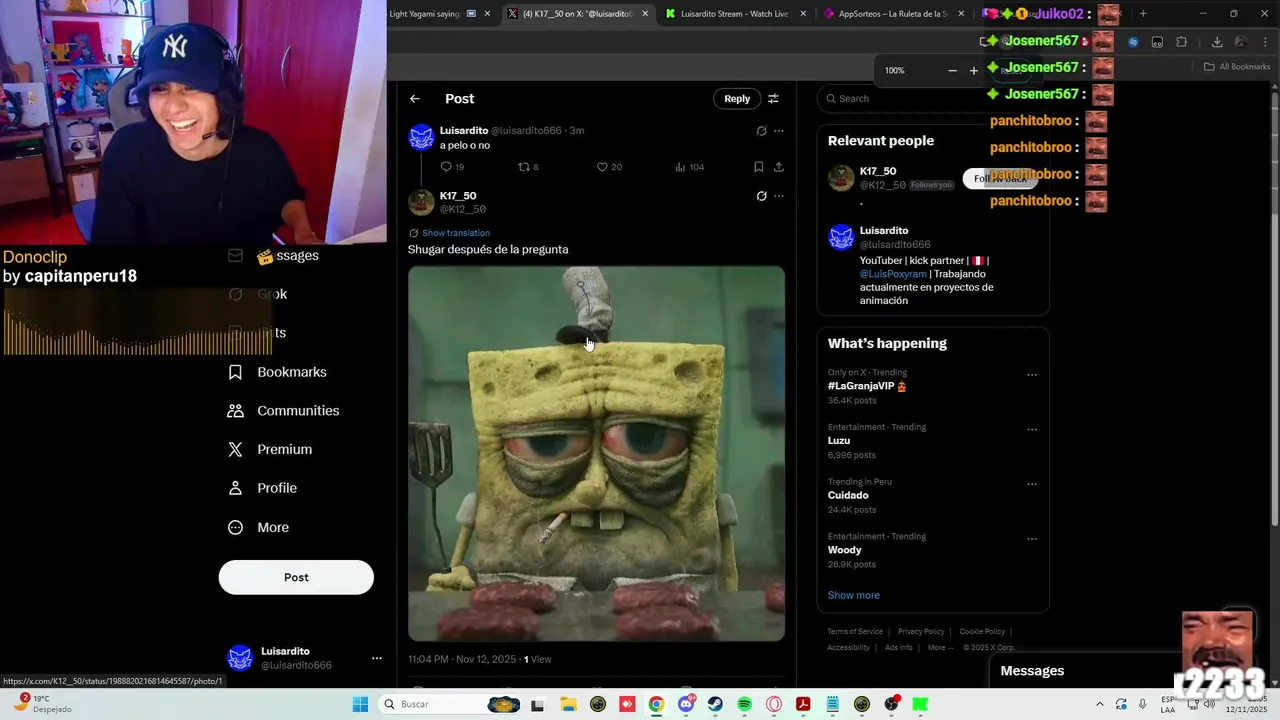Go back using the arrow beside Post

click(415, 99)
